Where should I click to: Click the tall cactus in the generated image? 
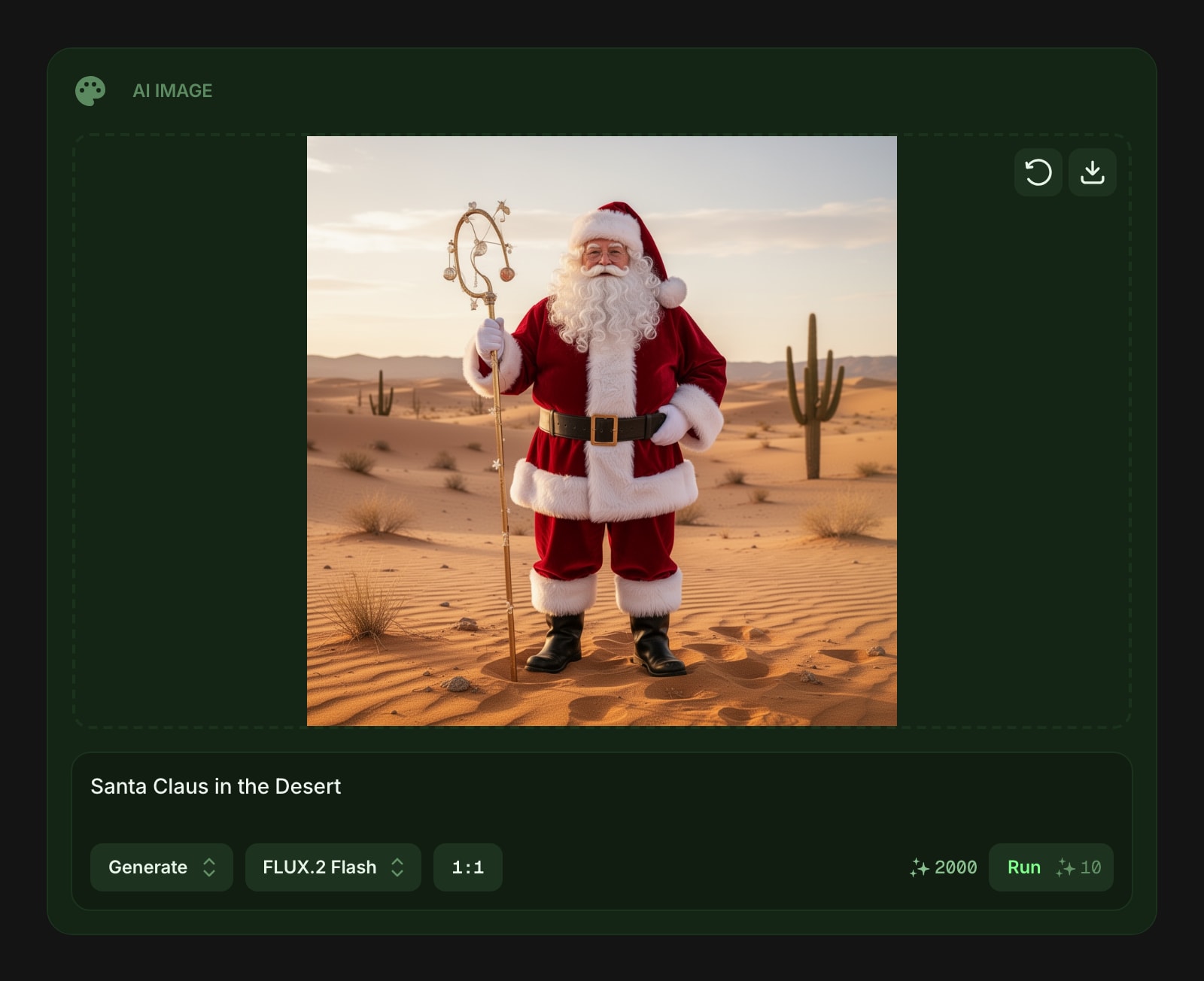(813, 396)
